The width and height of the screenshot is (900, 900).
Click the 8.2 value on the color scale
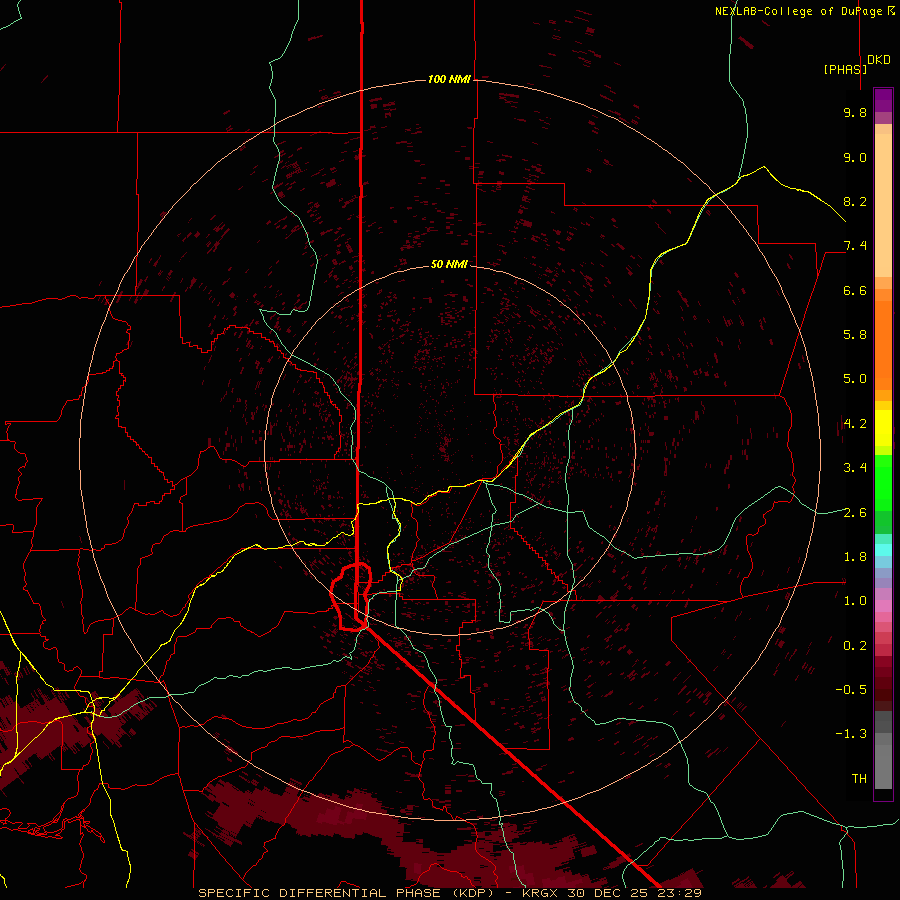point(855,201)
